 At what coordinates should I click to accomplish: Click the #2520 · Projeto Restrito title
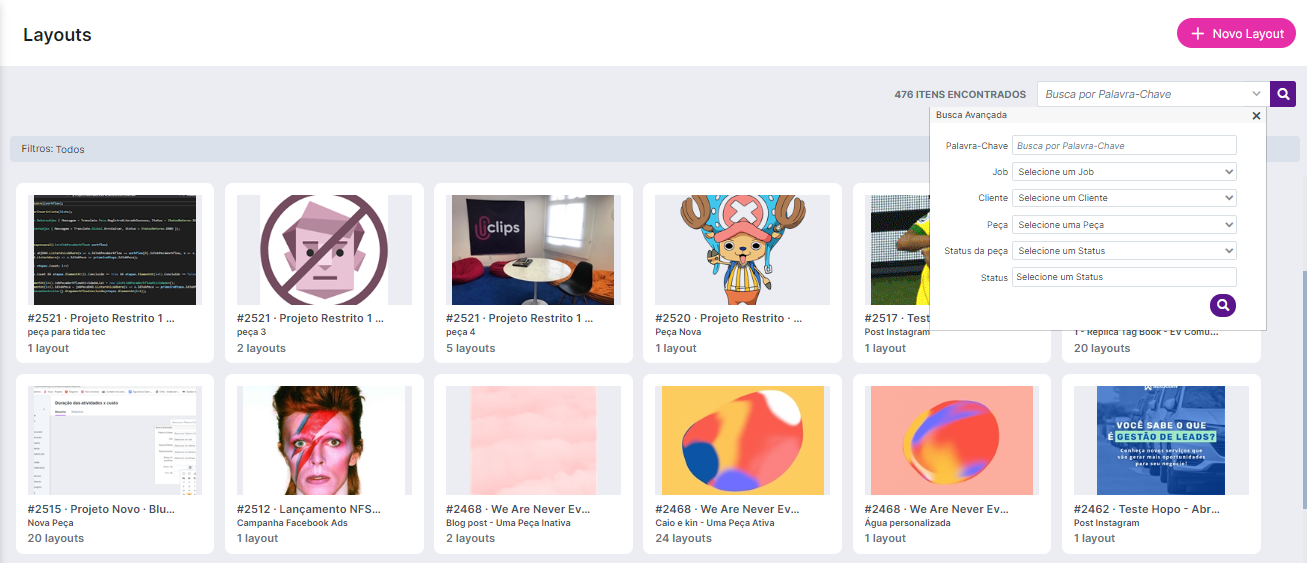[x=728, y=318]
